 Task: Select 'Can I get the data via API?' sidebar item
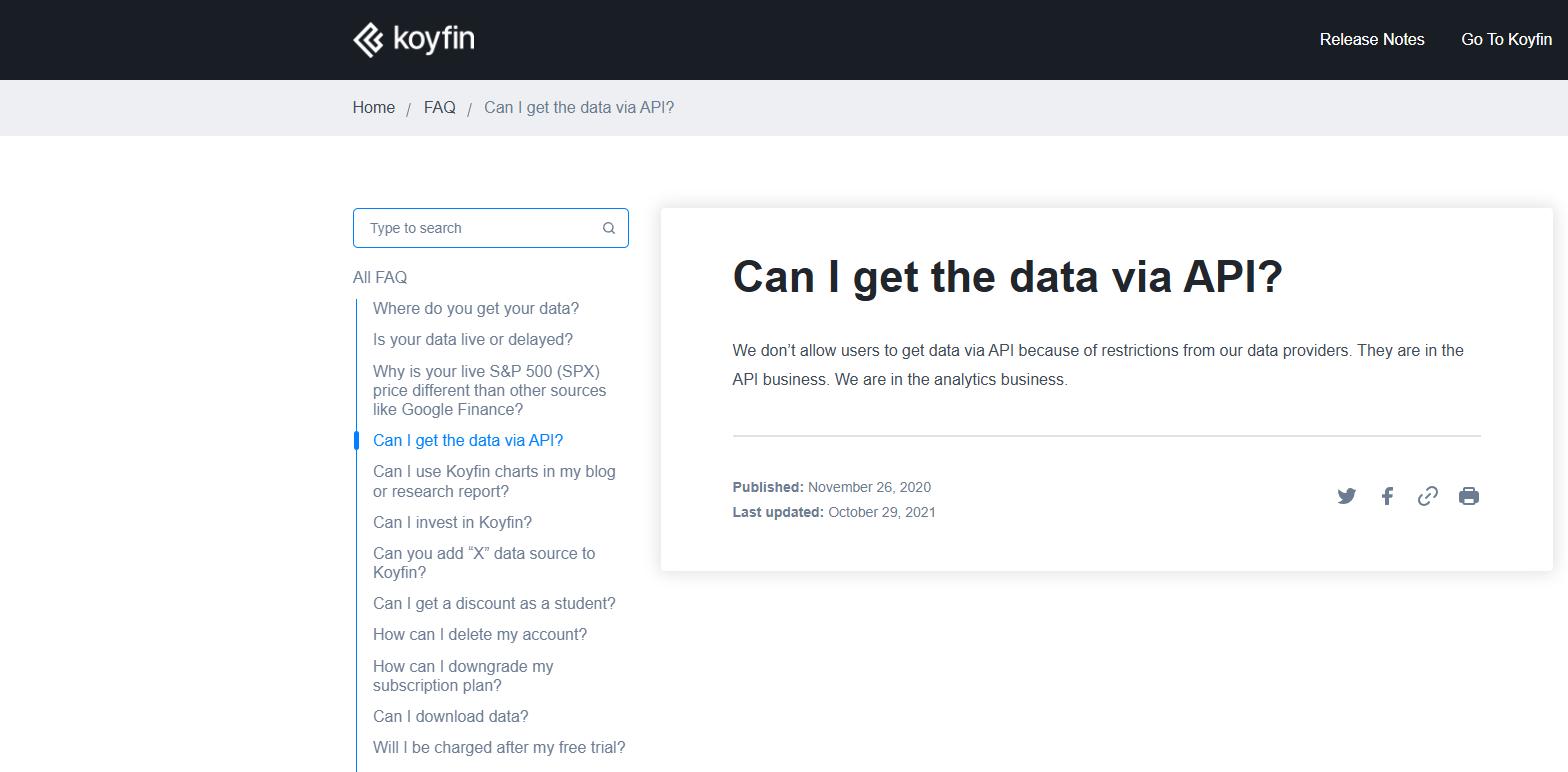468,440
